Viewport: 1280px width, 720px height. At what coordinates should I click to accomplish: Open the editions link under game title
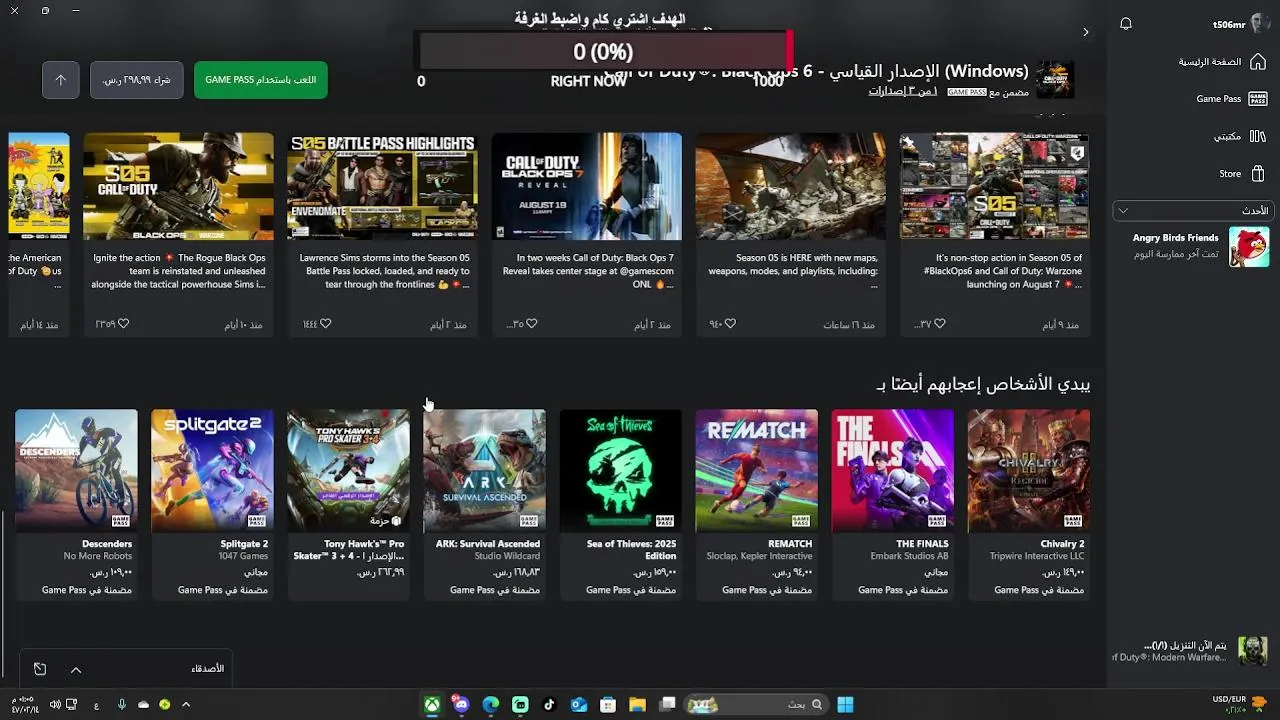click(x=903, y=91)
